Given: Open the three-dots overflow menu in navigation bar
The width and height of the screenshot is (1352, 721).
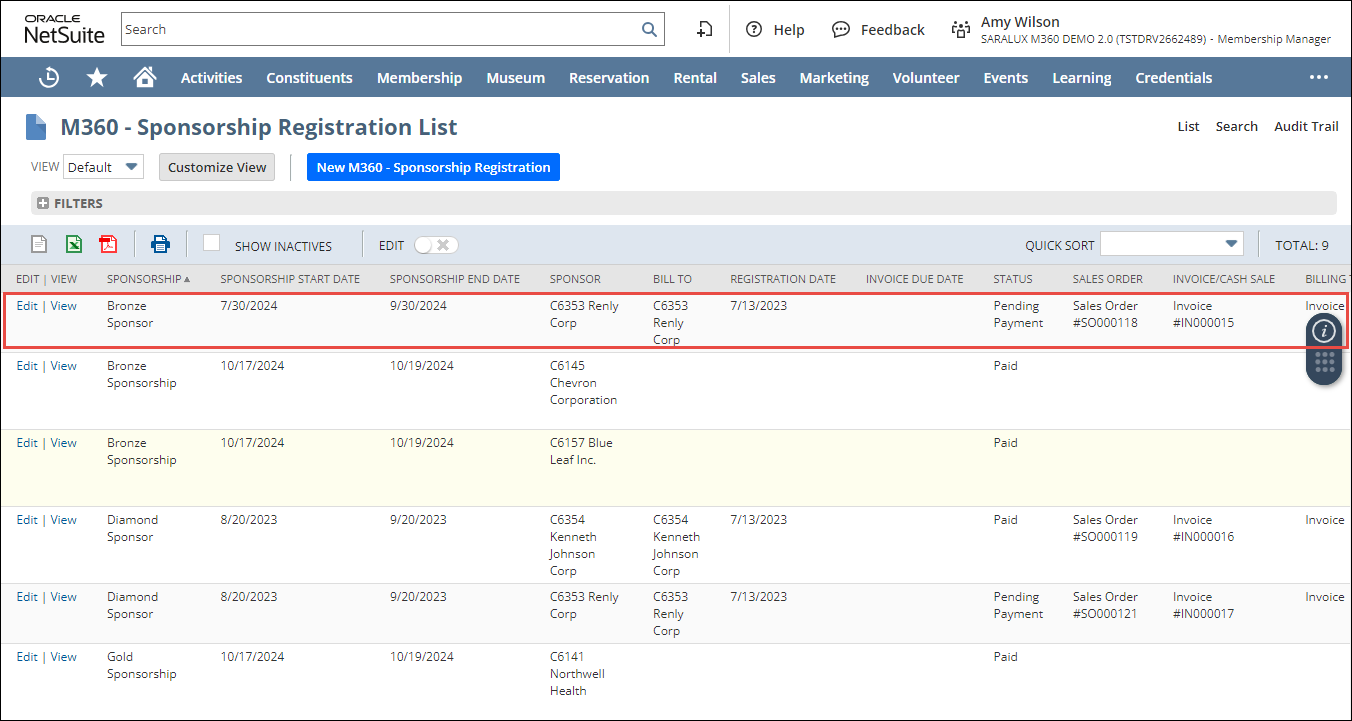Looking at the screenshot, I should point(1319,78).
